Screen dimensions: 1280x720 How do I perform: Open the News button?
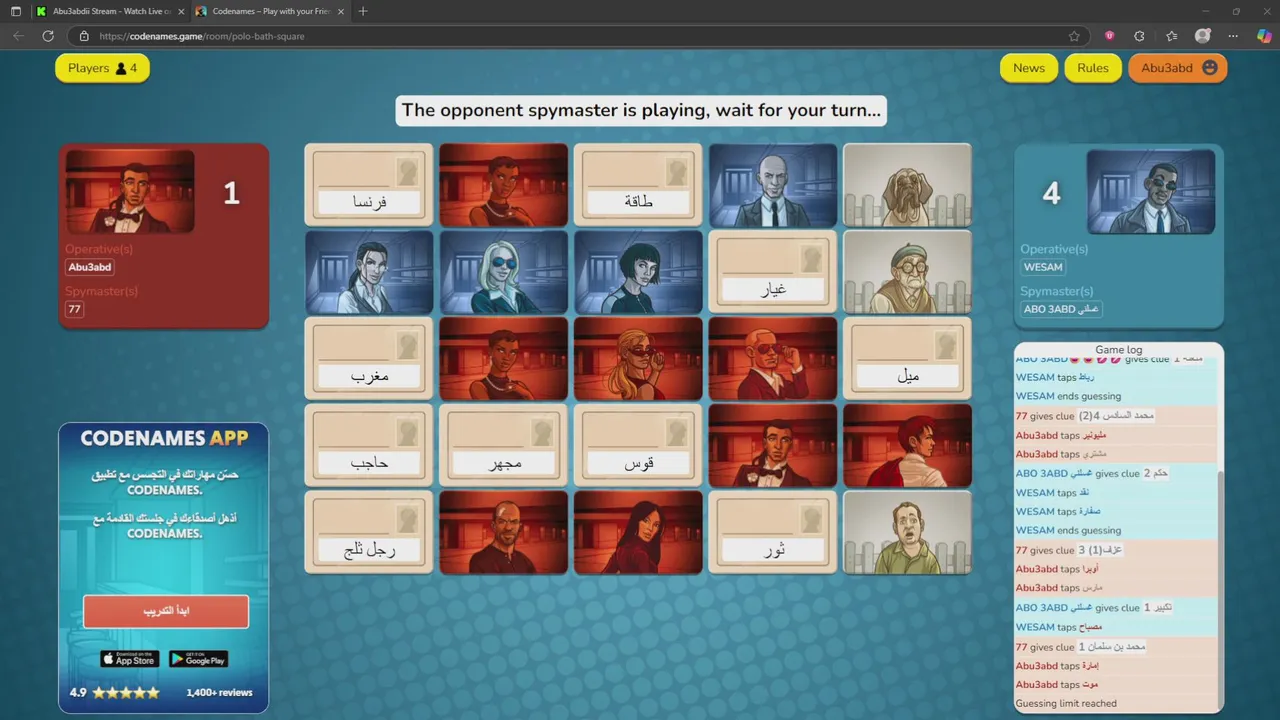point(1028,68)
